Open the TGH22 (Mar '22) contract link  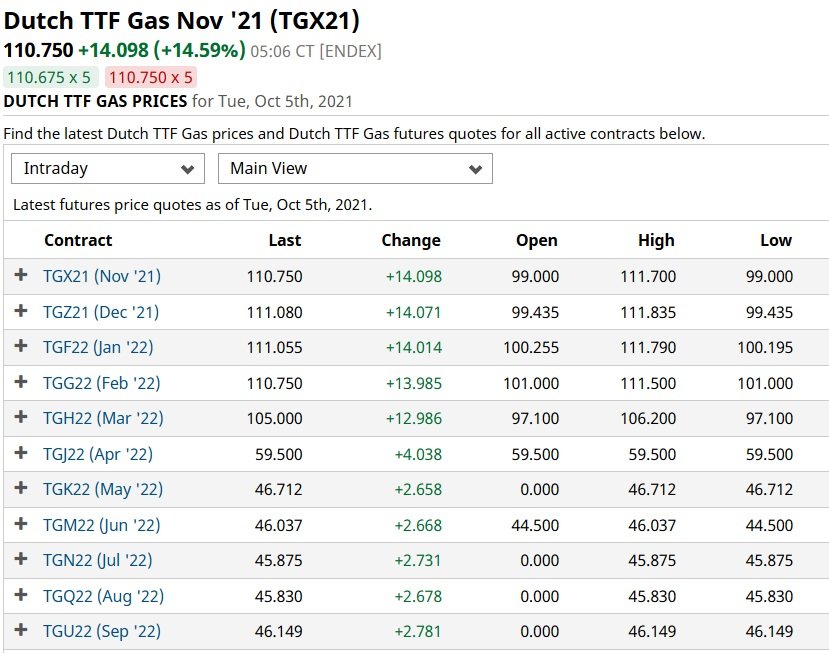click(104, 418)
